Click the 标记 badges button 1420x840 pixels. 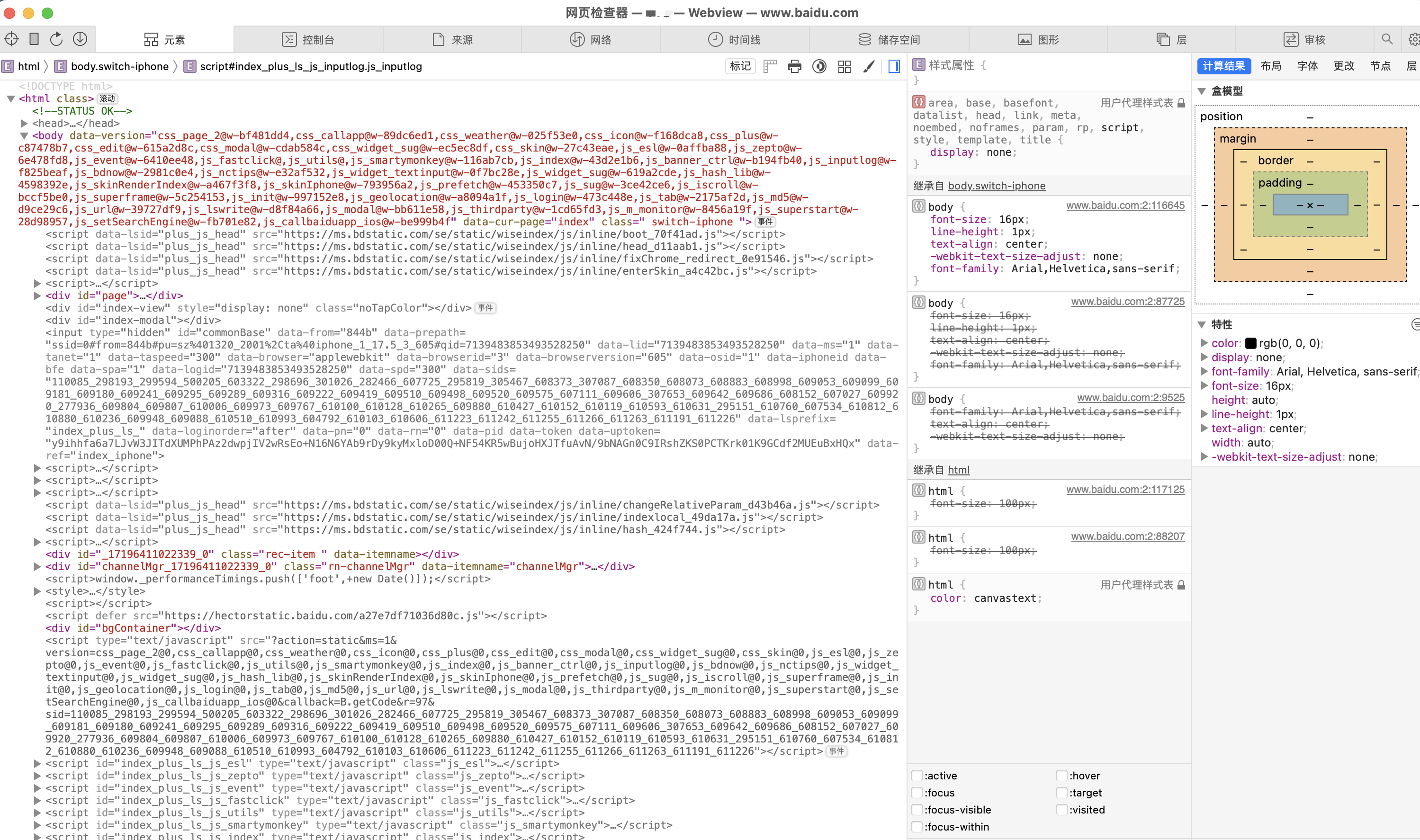(740, 66)
